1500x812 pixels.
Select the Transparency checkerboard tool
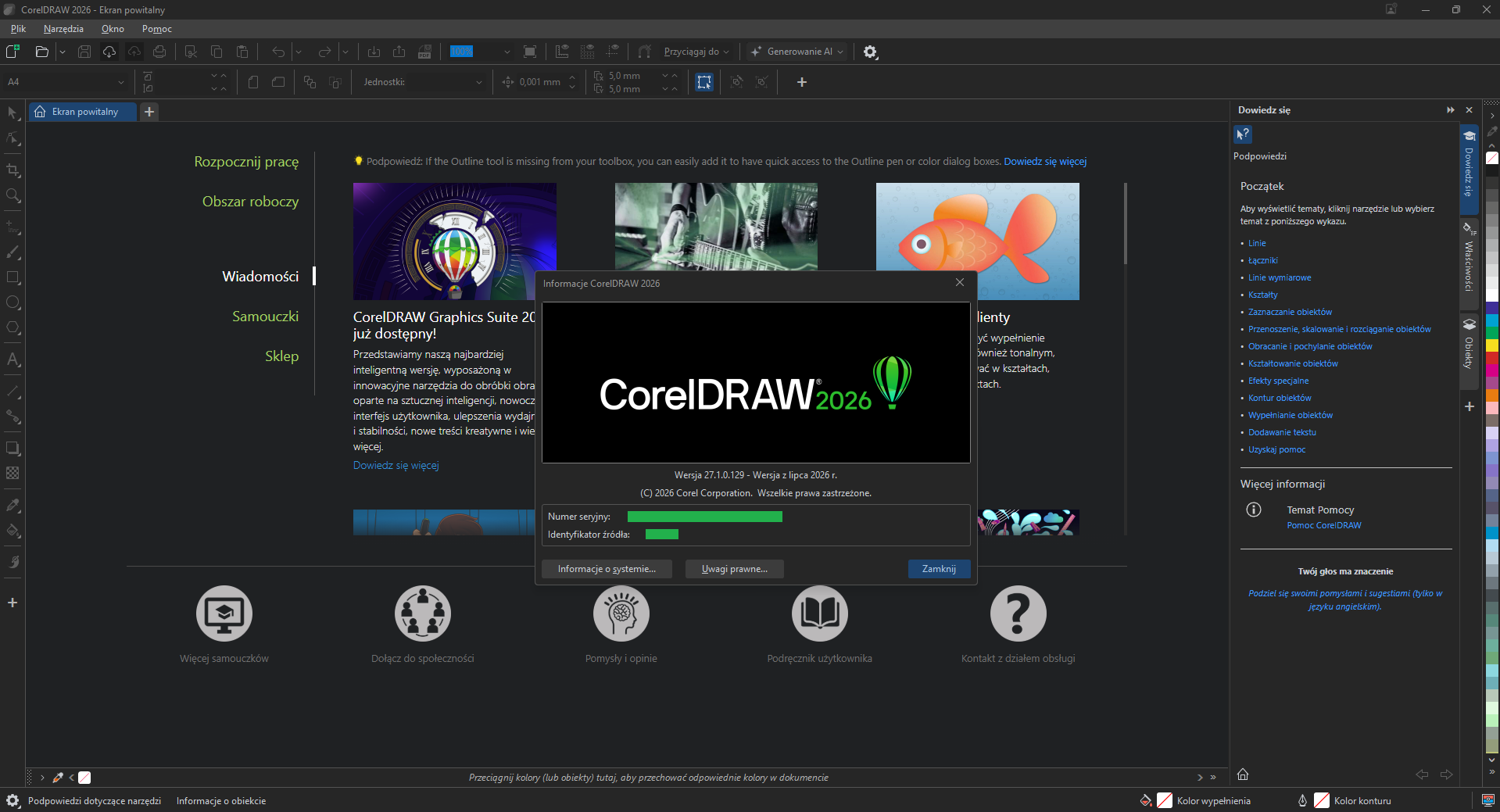pyautogui.click(x=13, y=473)
